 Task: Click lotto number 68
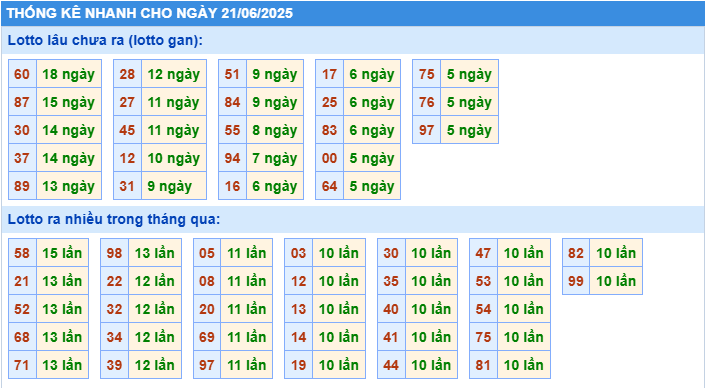coord(22,337)
